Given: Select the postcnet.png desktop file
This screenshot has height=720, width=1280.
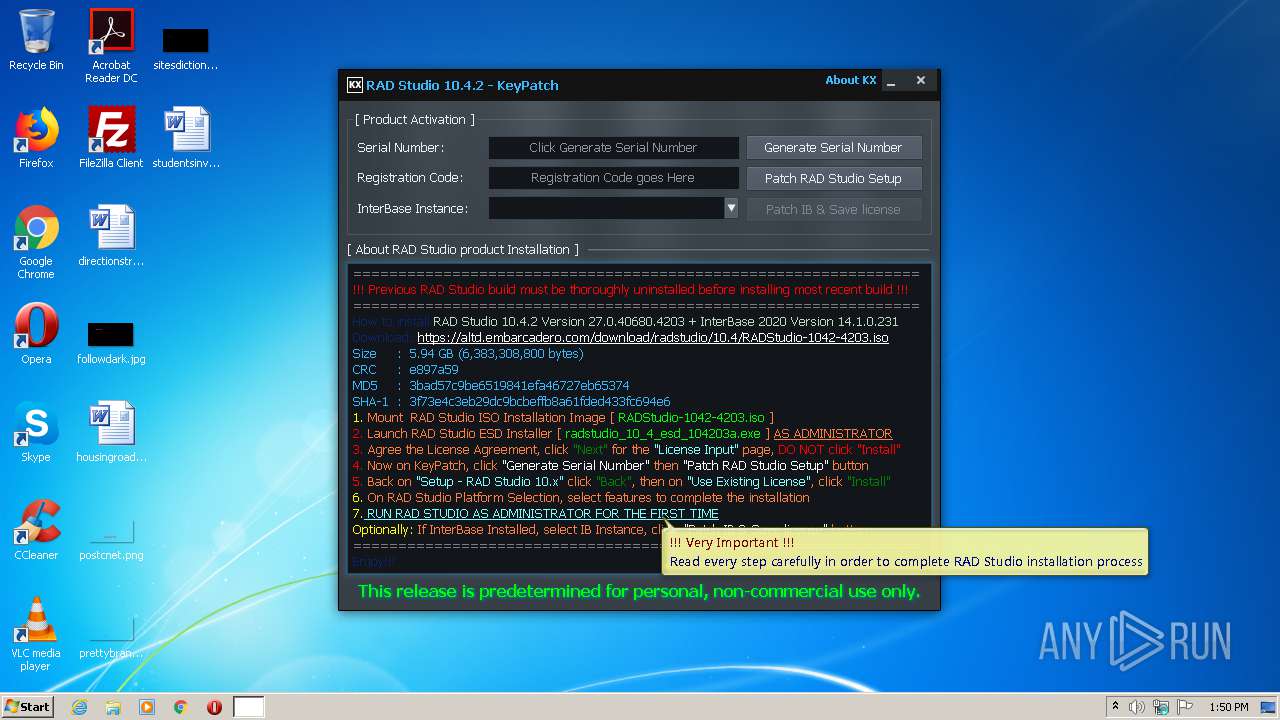Looking at the screenshot, I should tap(111, 540).
